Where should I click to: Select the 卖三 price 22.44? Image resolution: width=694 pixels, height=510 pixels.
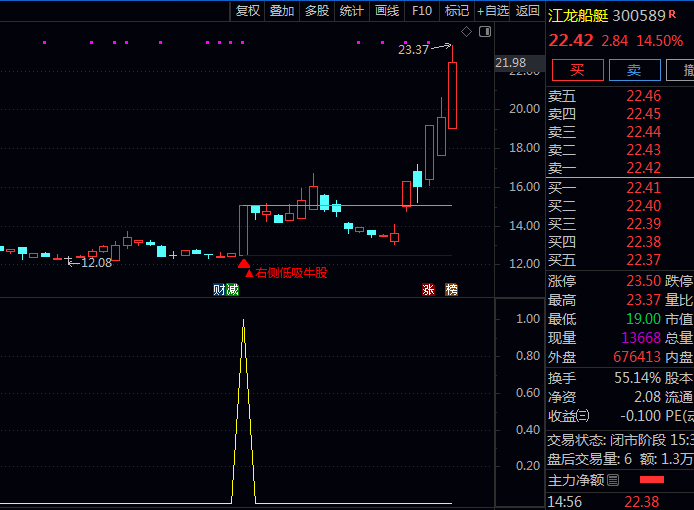pyautogui.click(x=644, y=132)
